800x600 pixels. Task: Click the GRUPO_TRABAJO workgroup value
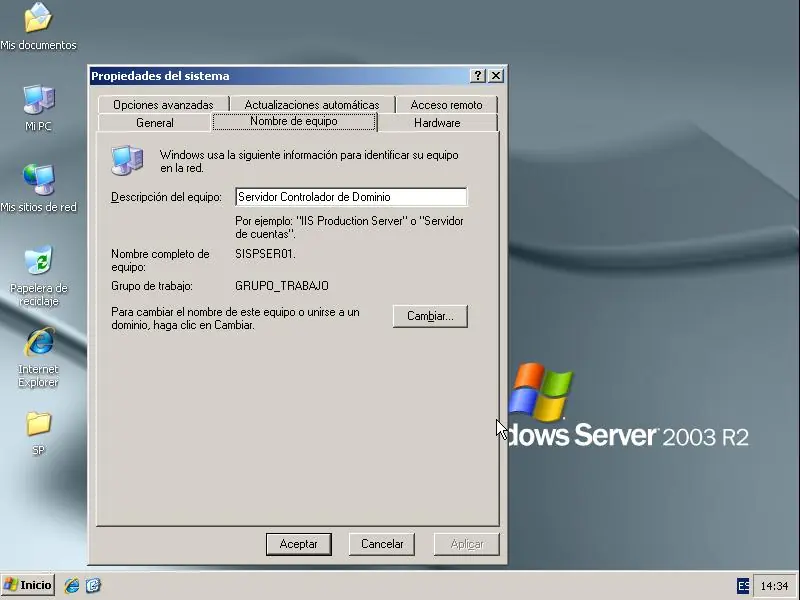point(282,286)
